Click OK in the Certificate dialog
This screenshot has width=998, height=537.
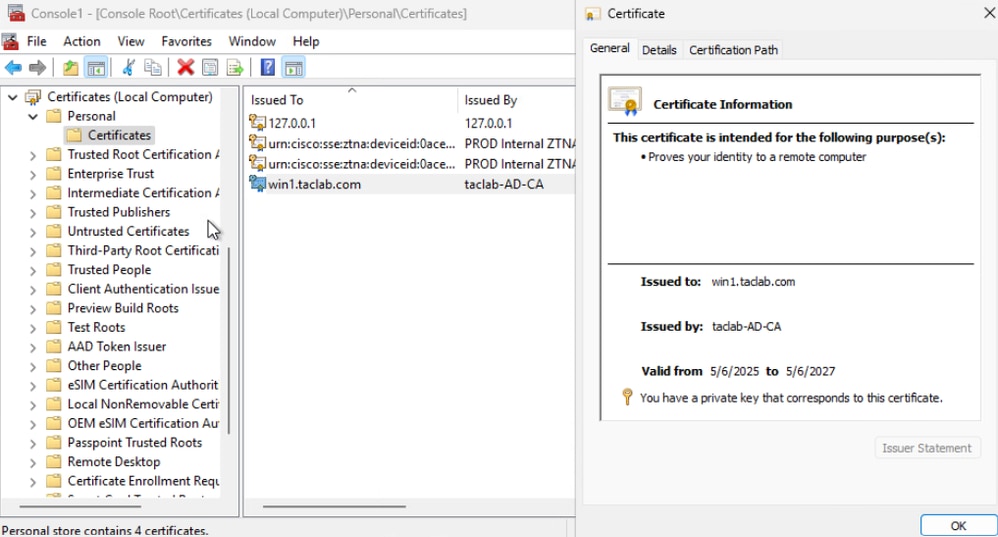pos(958,526)
